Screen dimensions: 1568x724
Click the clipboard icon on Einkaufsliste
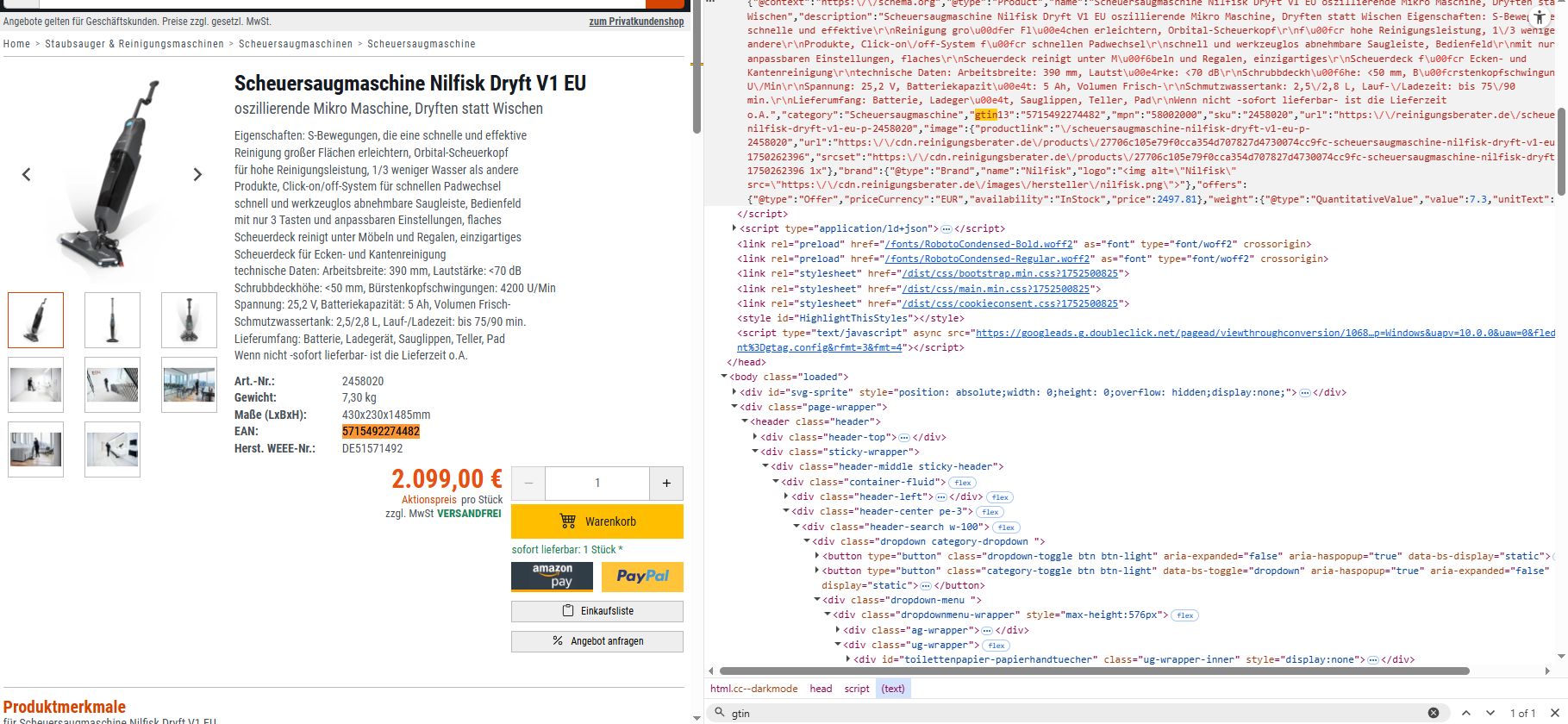pos(568,610)
